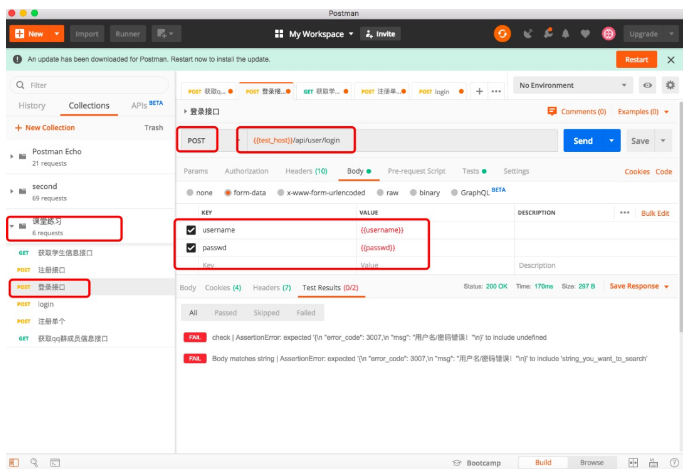Select the binary body radio option

pos(413,192)
